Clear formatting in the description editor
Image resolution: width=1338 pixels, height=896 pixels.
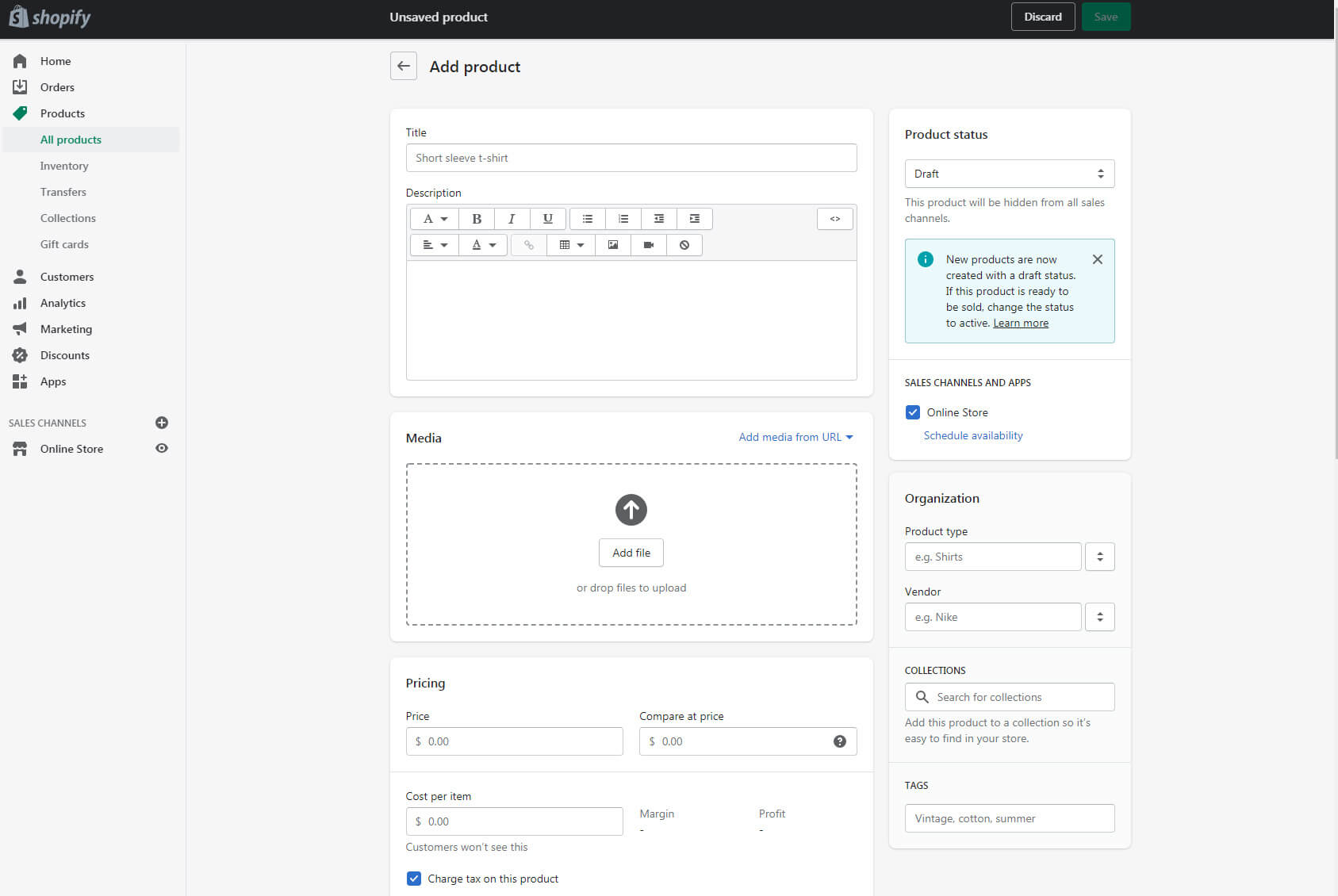(x=684, y=244)
